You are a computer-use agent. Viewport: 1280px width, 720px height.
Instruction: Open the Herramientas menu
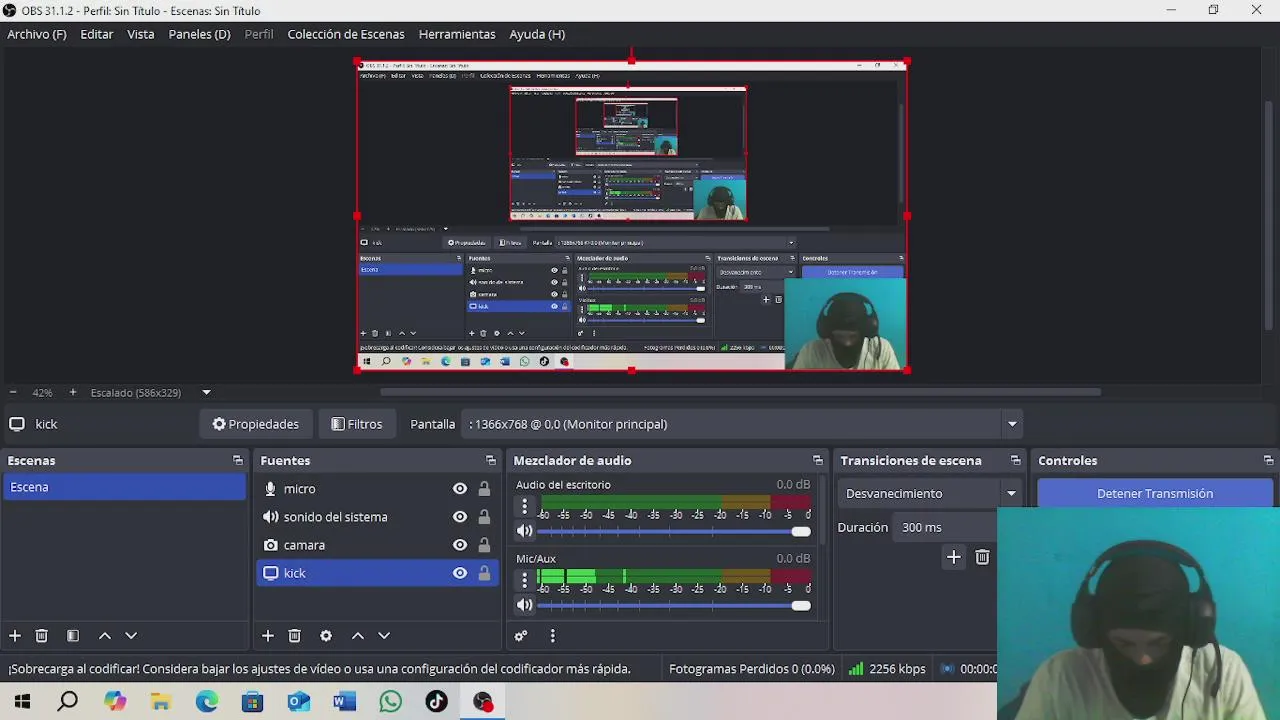tap(457, 34)
